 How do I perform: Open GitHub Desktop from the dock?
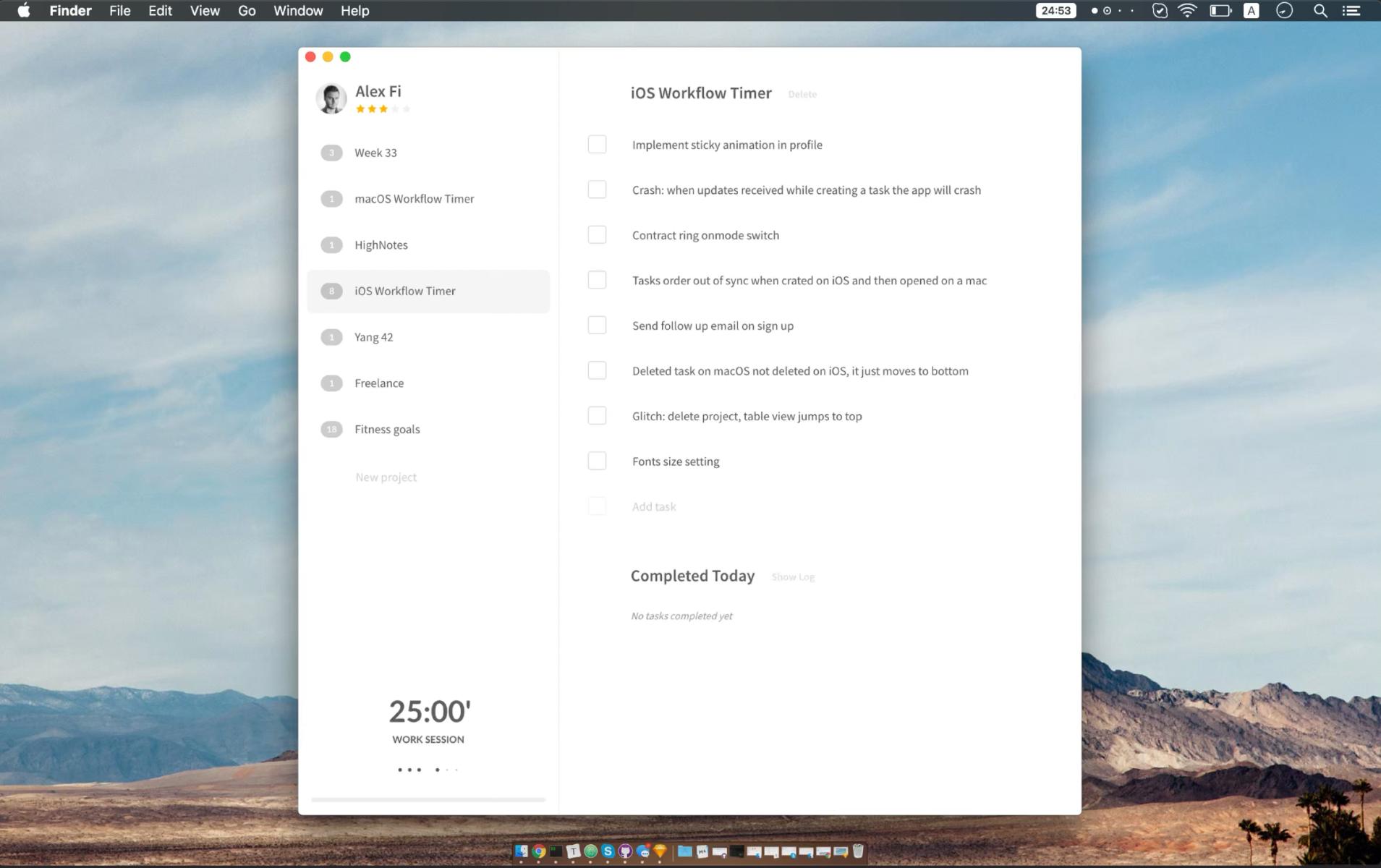pos(625,851)
